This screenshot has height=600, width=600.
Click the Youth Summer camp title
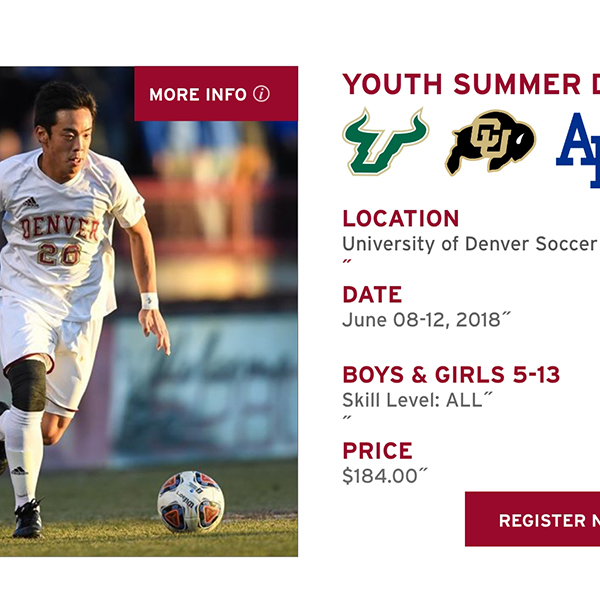coord(470,83)
